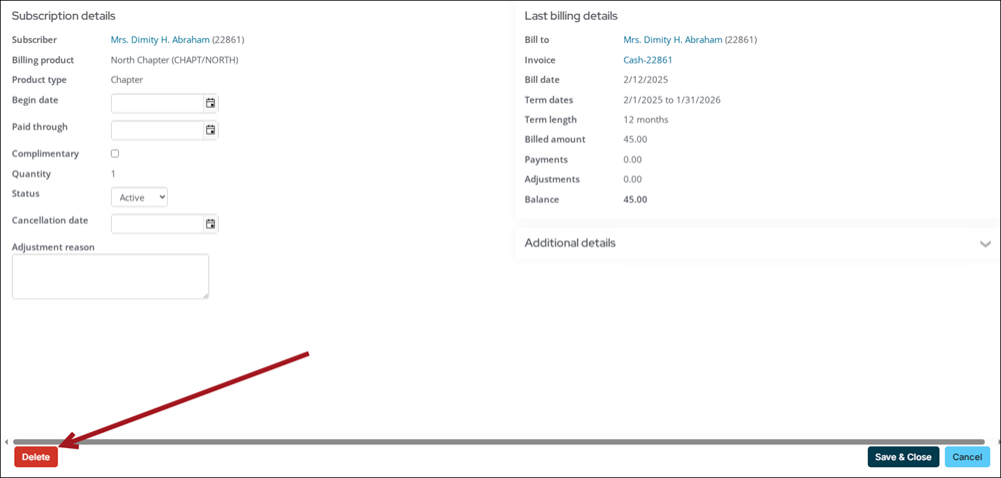Click the Save & Close button

tap(902, 457)
